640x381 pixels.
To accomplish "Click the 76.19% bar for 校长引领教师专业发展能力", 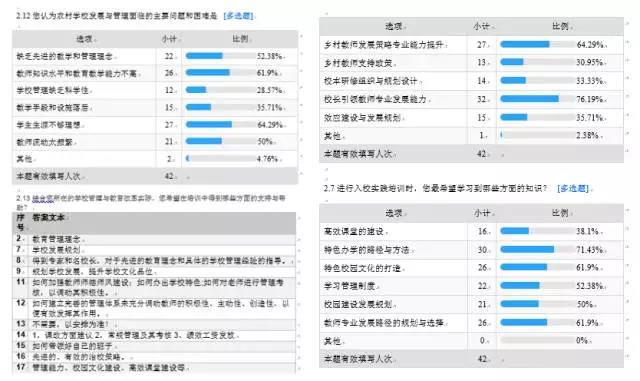I will [x=538, y=99].
